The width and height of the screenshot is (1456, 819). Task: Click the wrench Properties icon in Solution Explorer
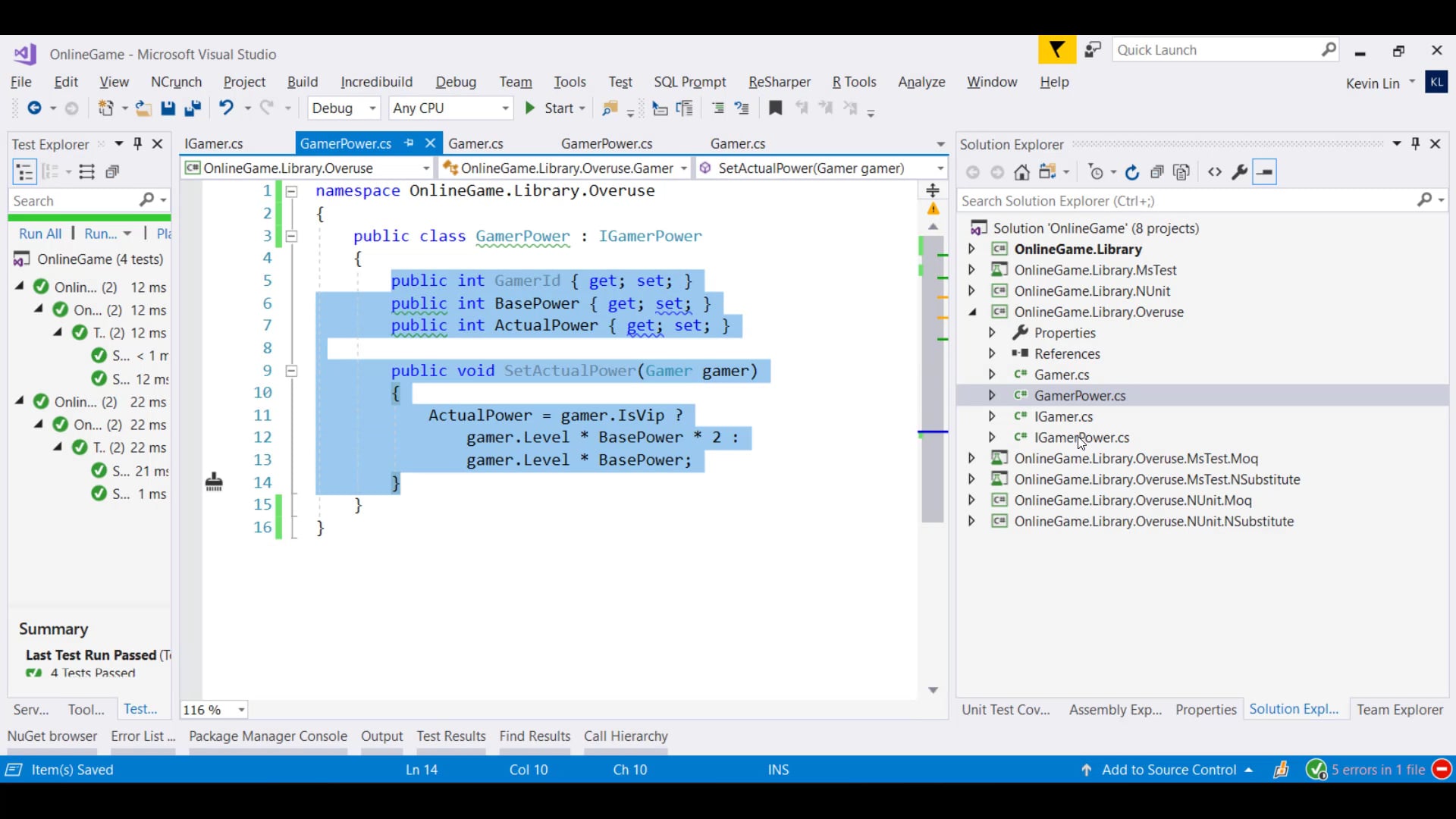tap(1239, 173)
